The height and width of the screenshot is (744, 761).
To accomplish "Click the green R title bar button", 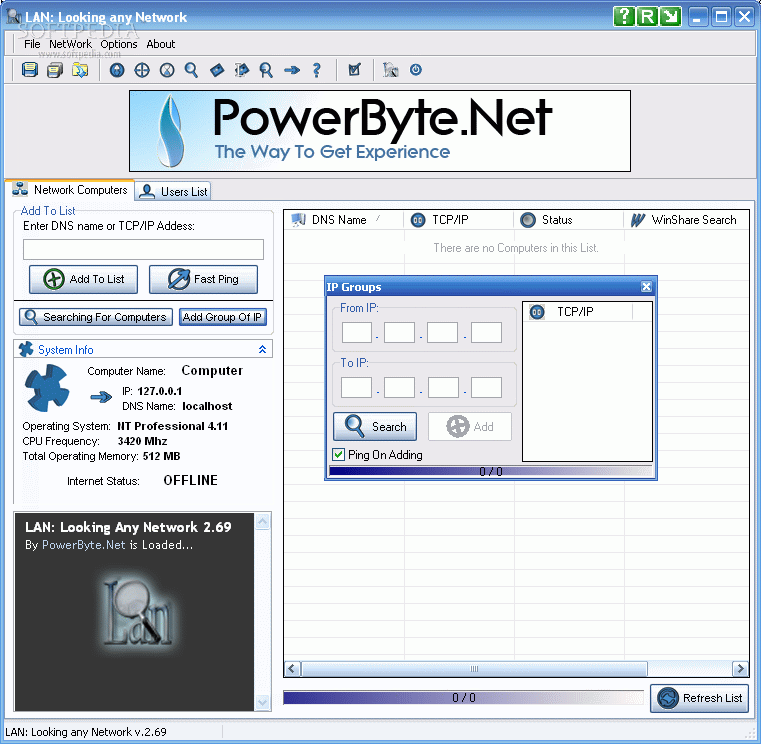I will click(647, 17).
